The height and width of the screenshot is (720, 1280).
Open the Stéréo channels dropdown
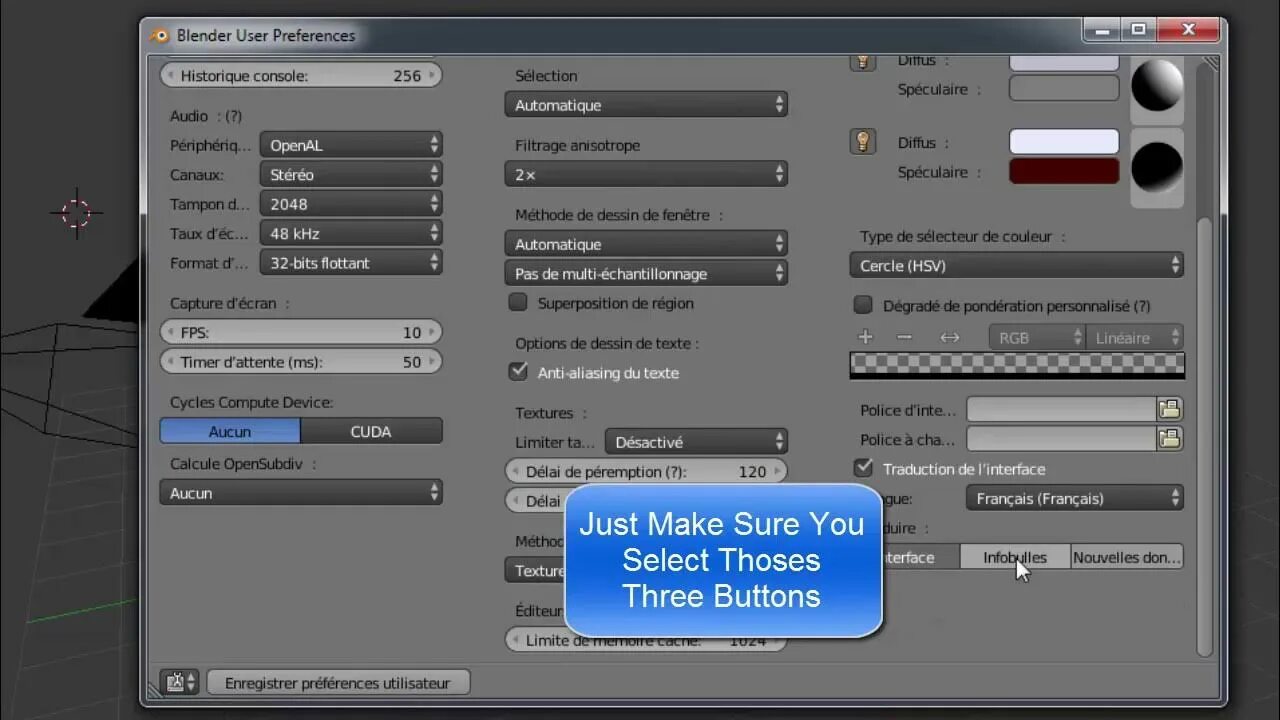351,174
